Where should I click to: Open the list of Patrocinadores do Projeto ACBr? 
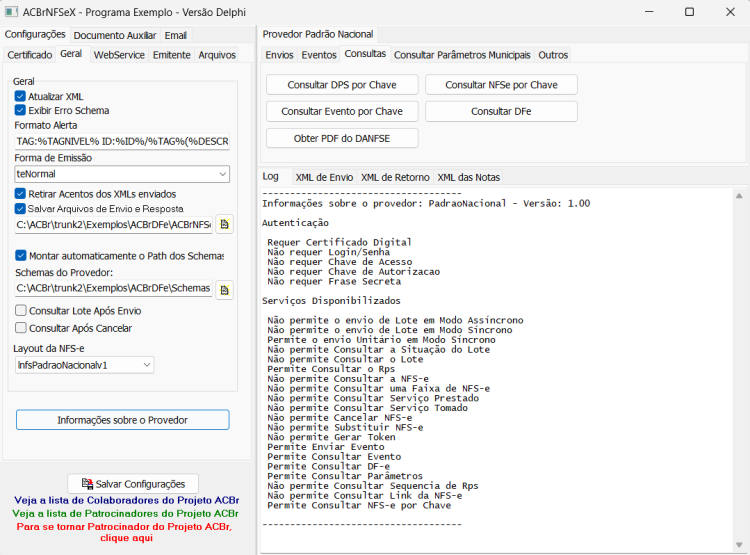[125, 513]
